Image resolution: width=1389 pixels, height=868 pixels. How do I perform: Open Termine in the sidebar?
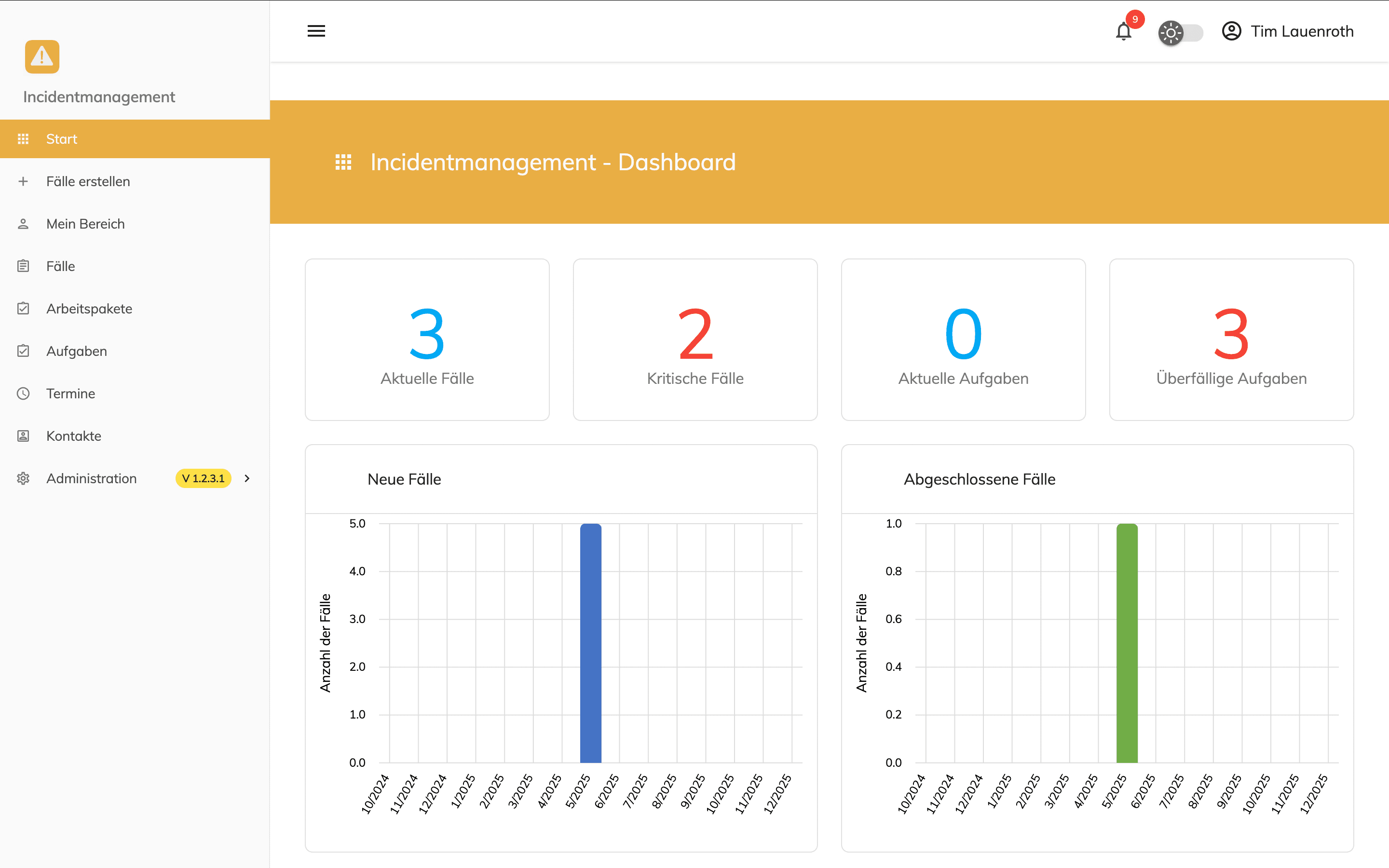[x=135, y=394]
